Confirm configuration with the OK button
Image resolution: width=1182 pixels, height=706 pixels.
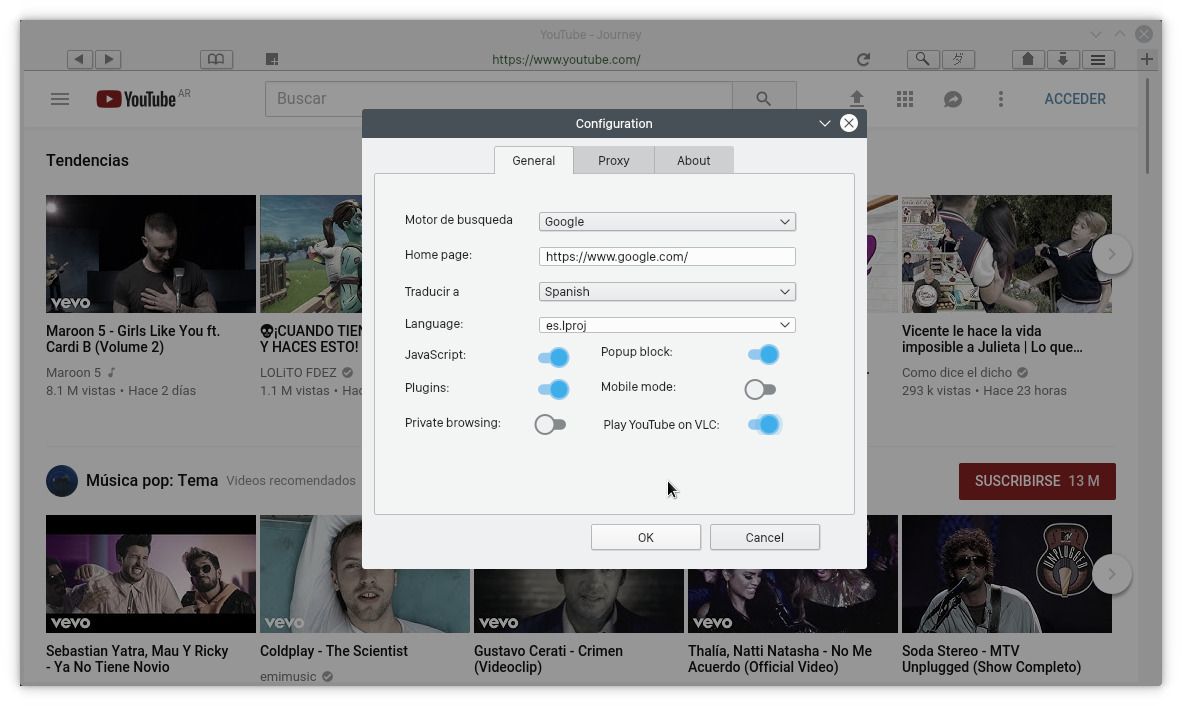645,537
